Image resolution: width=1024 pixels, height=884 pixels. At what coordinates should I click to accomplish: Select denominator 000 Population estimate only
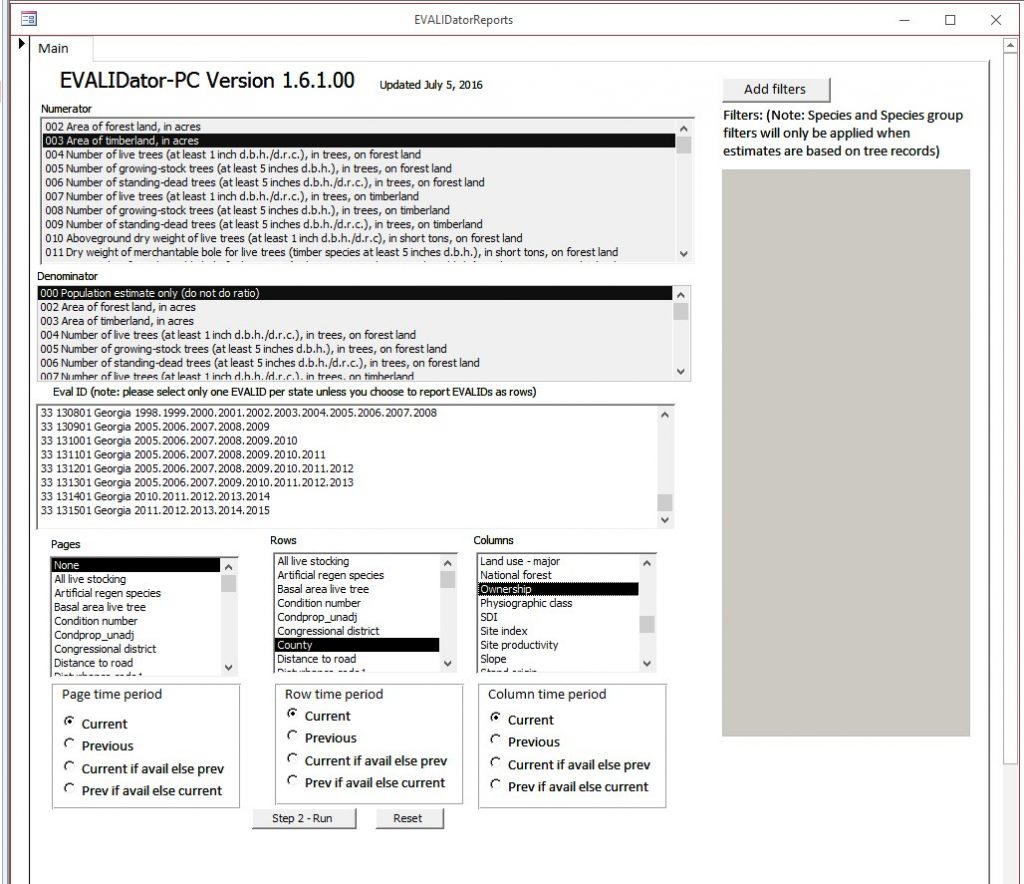(x=355, y=293)
